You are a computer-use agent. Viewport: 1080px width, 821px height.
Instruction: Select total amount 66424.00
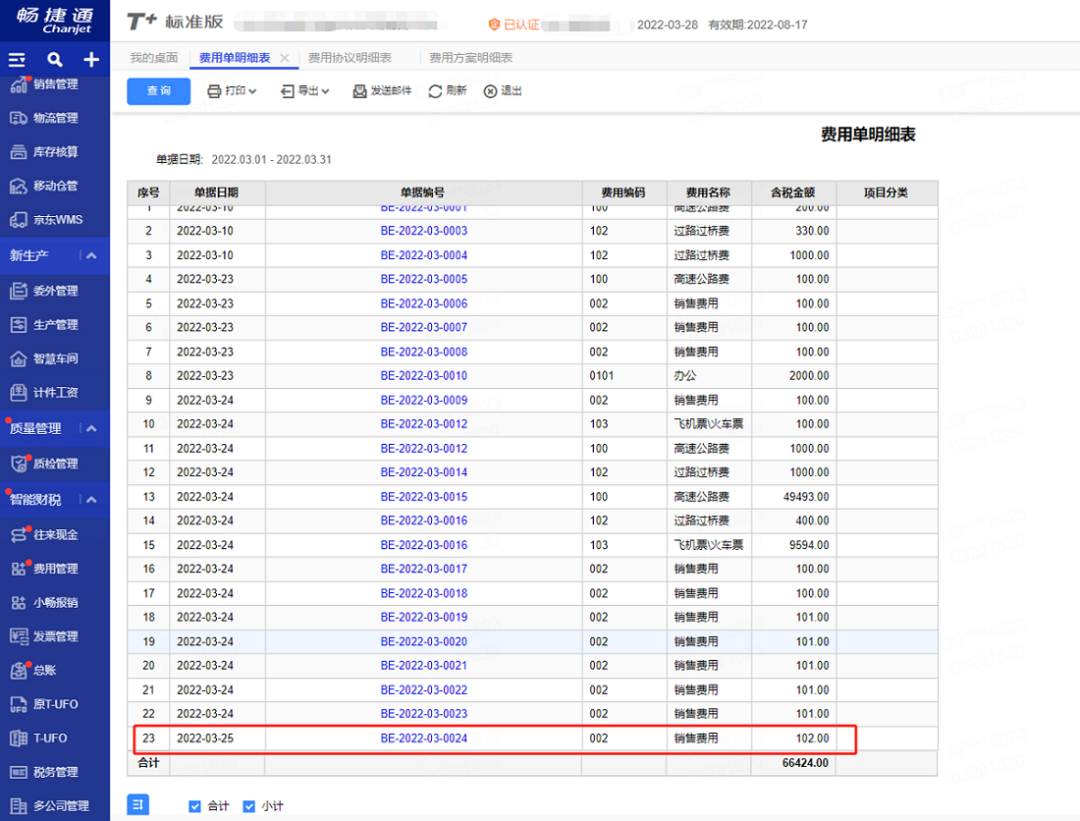pos(805,763)
